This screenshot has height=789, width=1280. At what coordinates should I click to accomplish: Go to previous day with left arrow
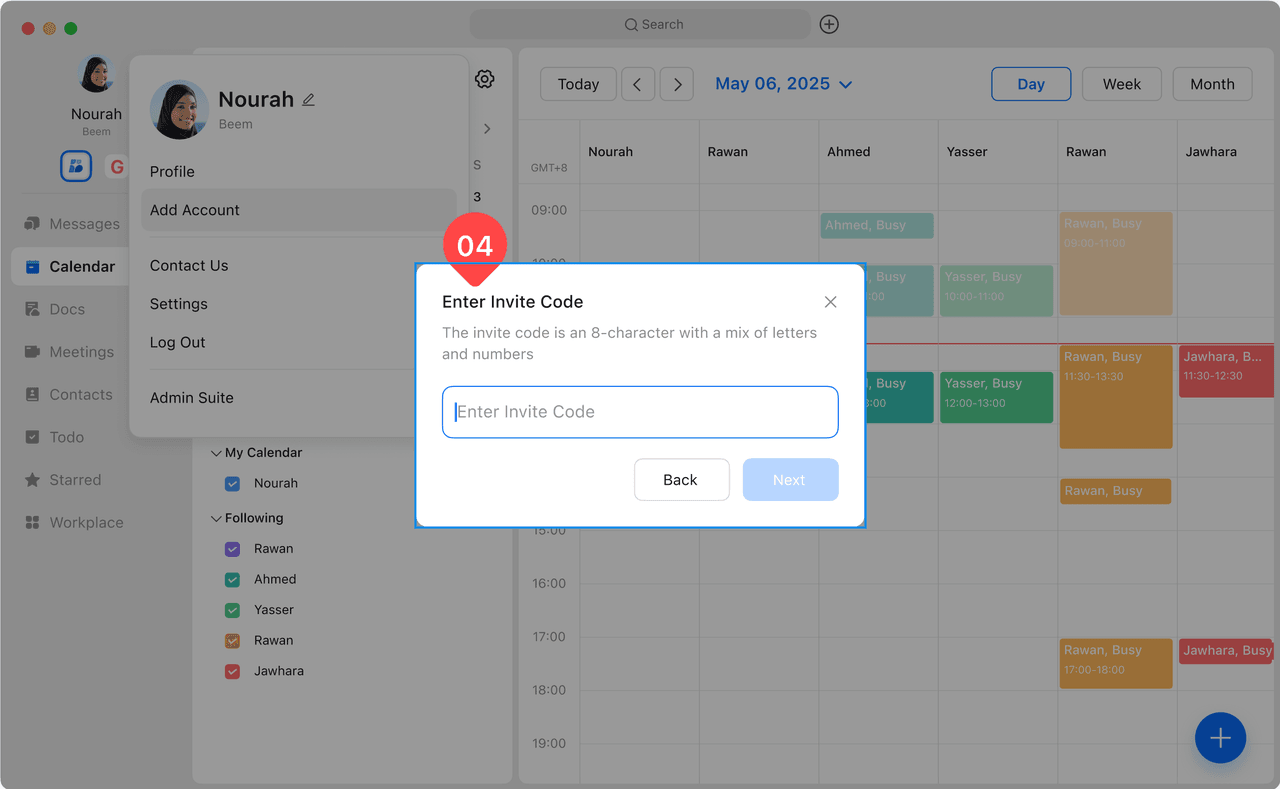(x=638, y=85)
